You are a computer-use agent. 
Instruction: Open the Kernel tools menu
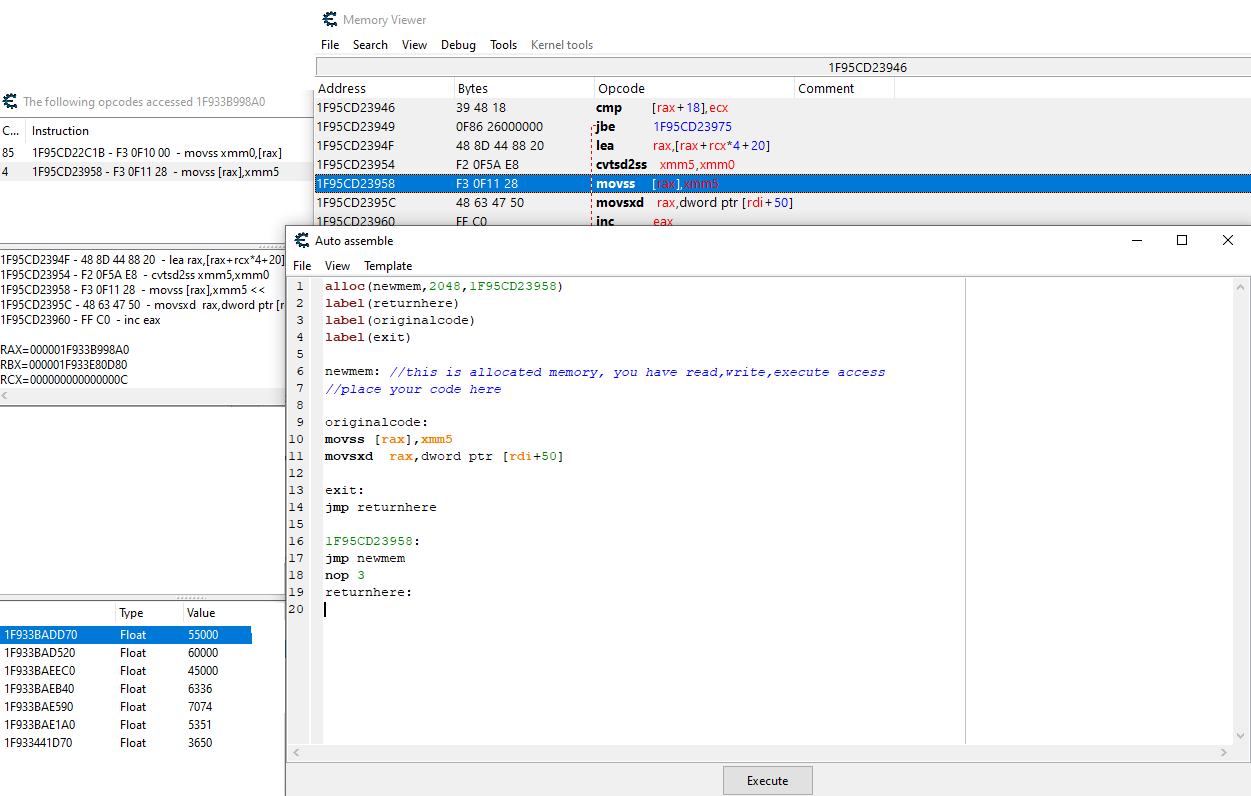tap(561, 45)
